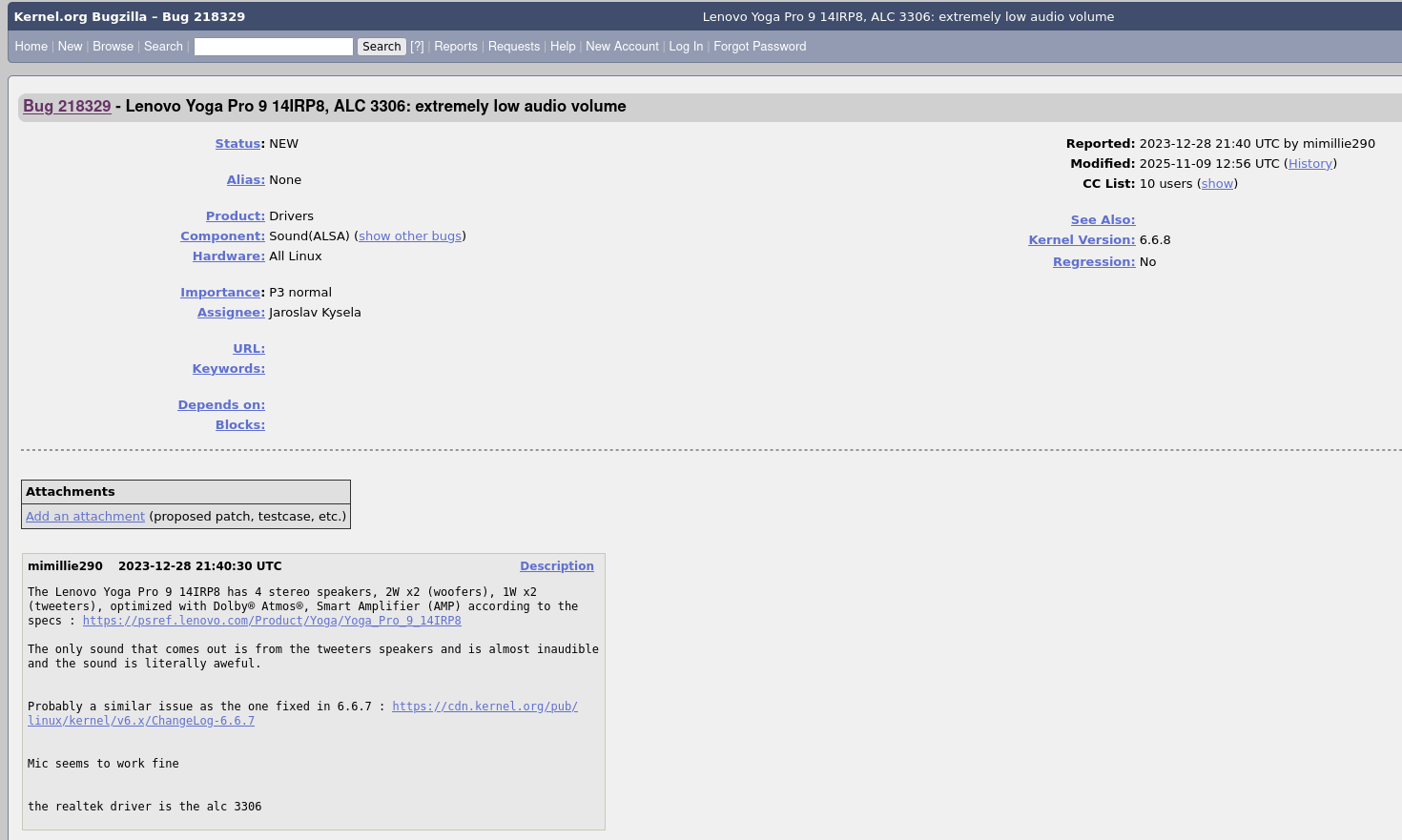This screenshot has width=1402, height=840.
Task: Click Add an attachment link
Action: coord(85,517)
